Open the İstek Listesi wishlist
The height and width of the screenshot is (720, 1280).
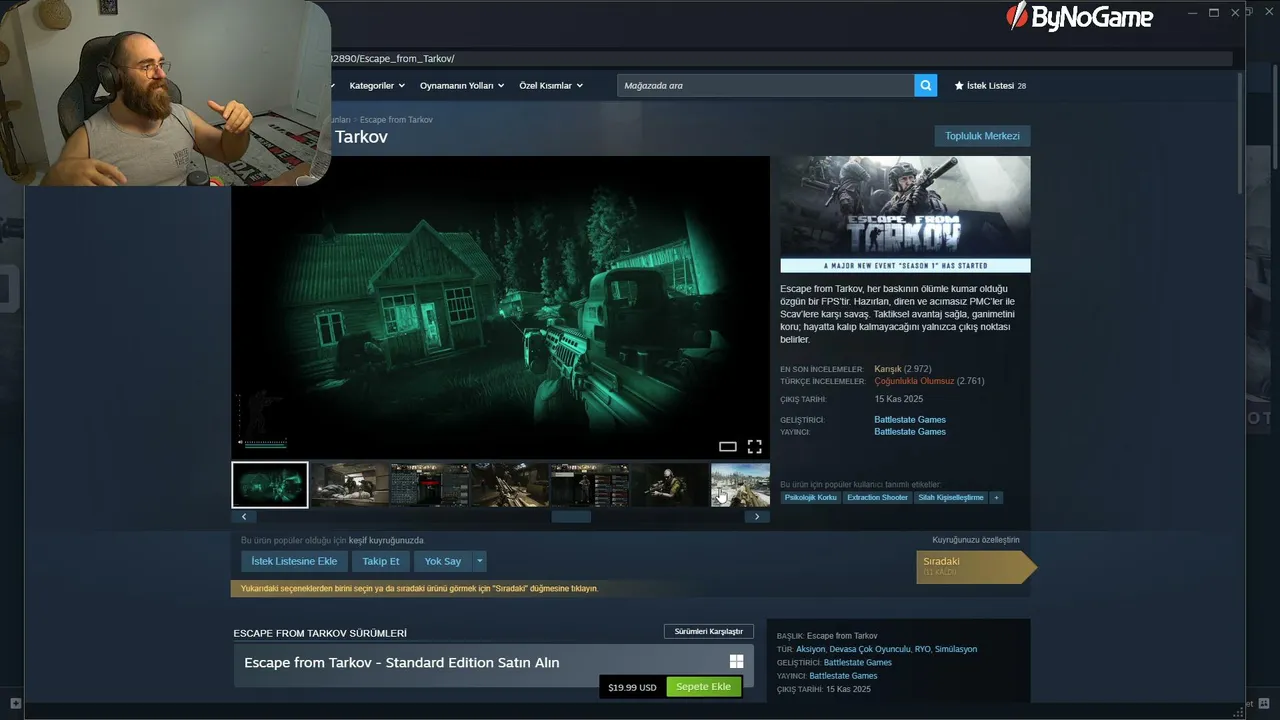pos(990,86)
